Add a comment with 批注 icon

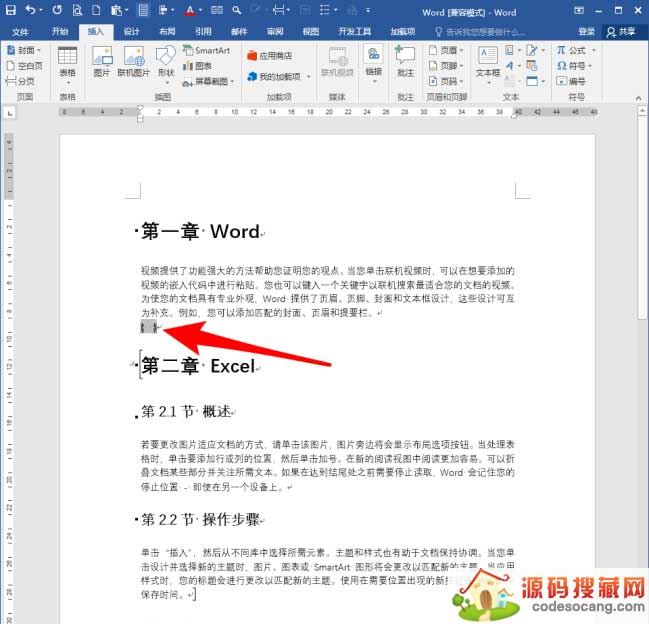(404, 60)
